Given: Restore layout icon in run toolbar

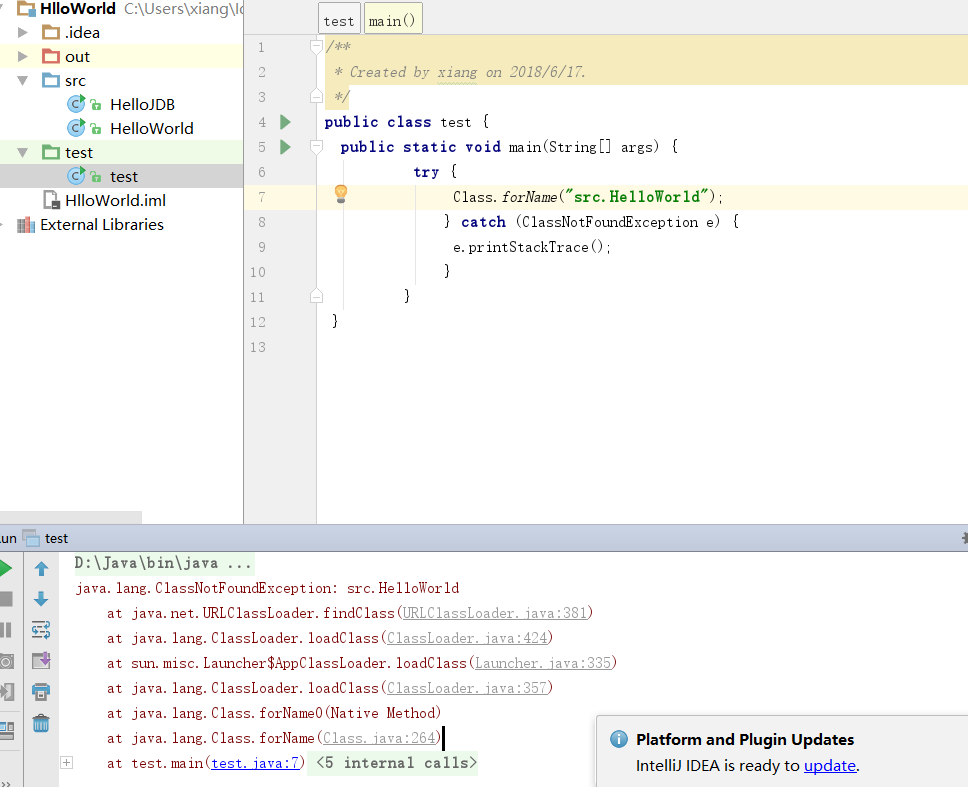Looking at the screenshot, I should point(7,731).
